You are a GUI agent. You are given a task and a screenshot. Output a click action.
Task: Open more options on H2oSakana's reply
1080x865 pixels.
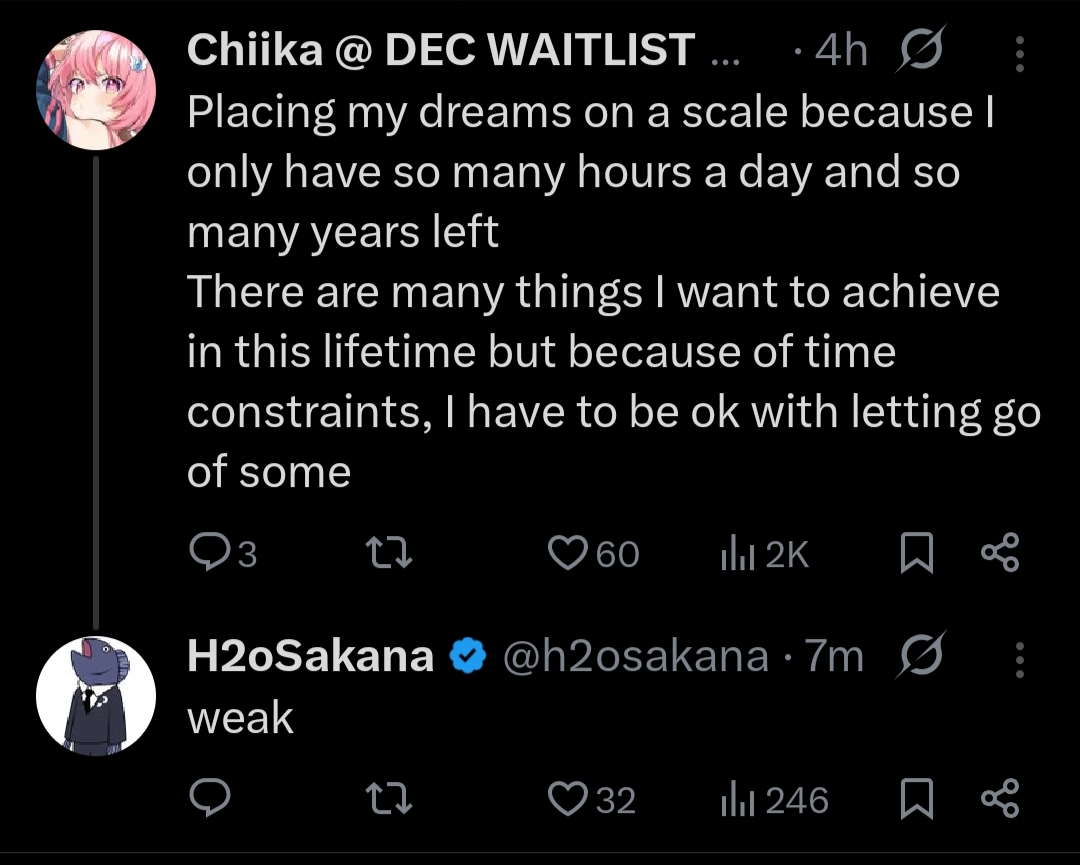point(1020,660)
